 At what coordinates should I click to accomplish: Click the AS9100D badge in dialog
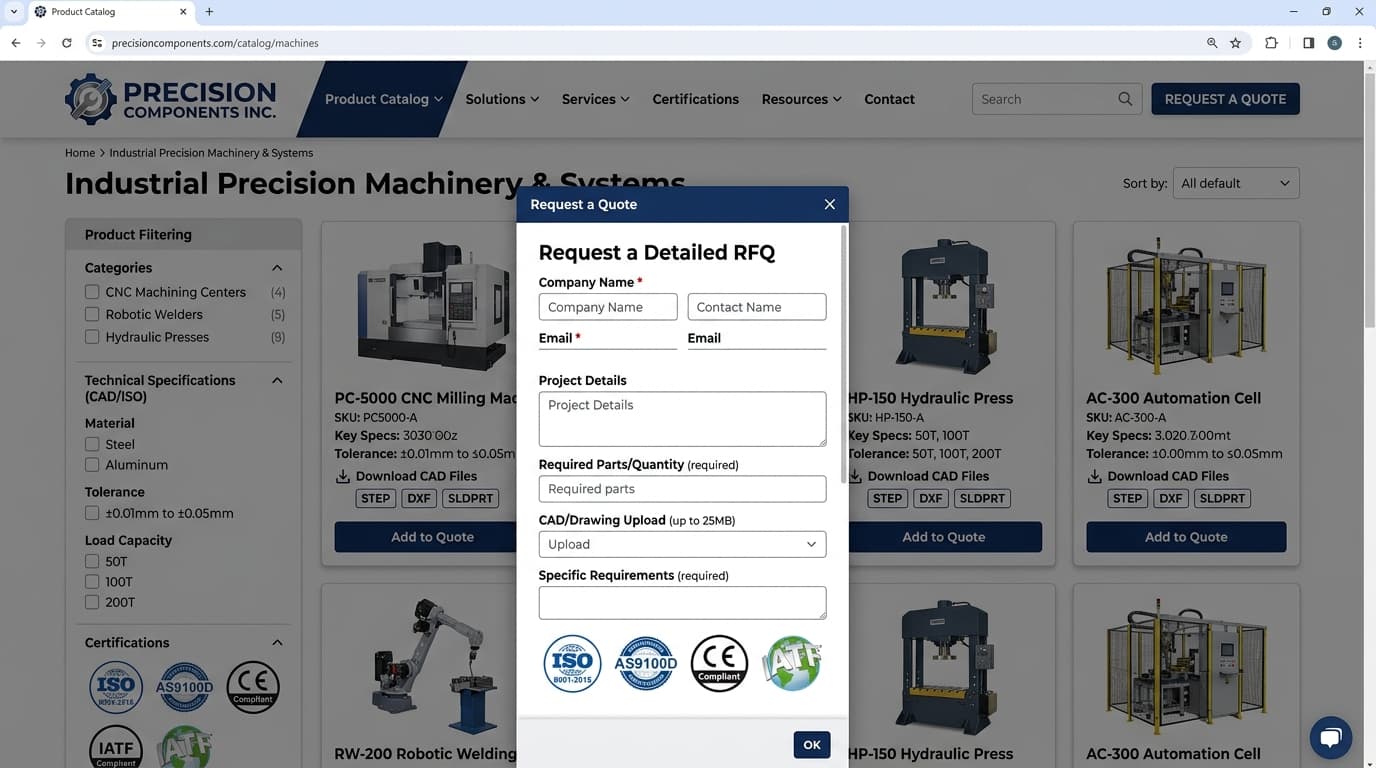click(646, 663)
